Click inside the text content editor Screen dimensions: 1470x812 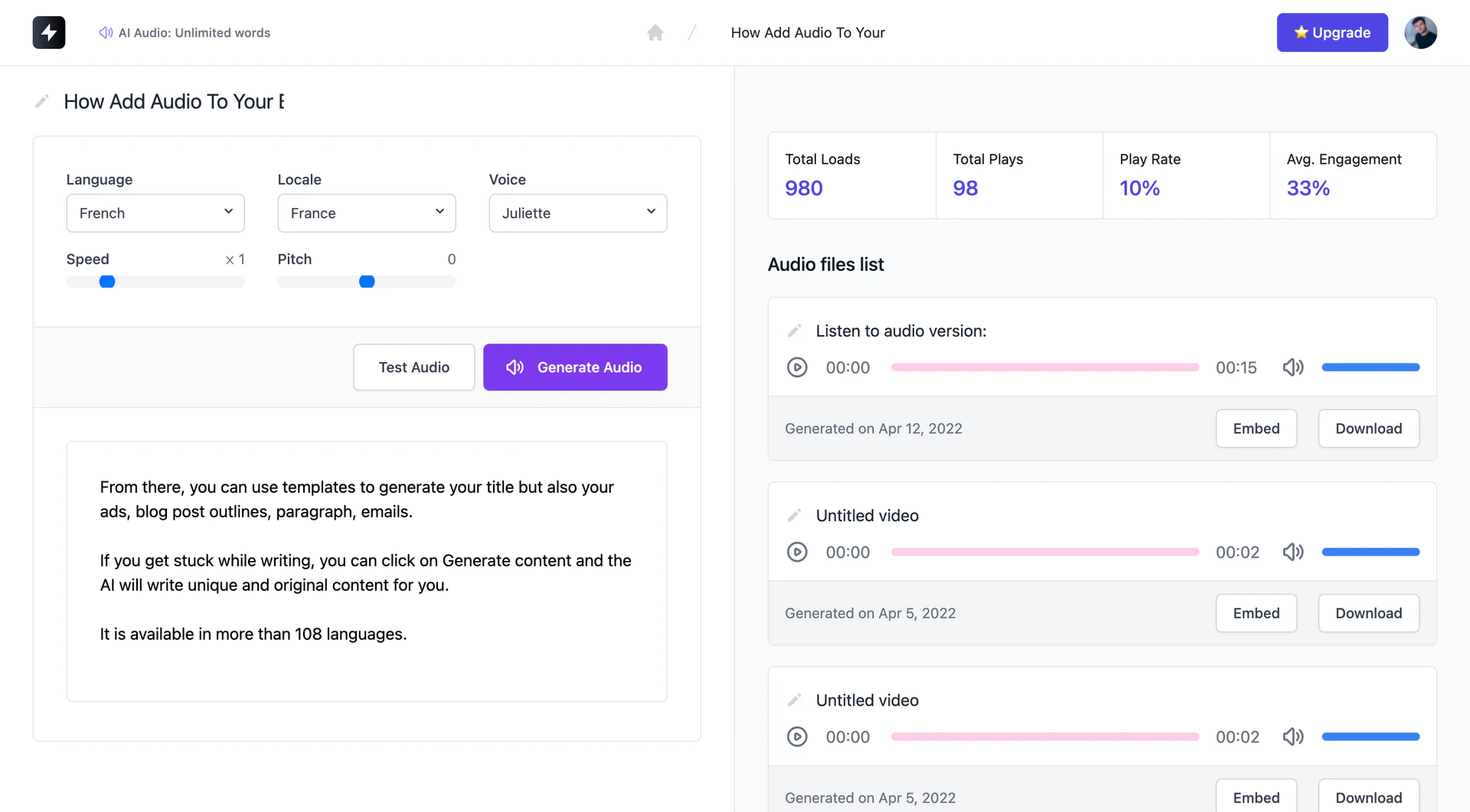367,570
